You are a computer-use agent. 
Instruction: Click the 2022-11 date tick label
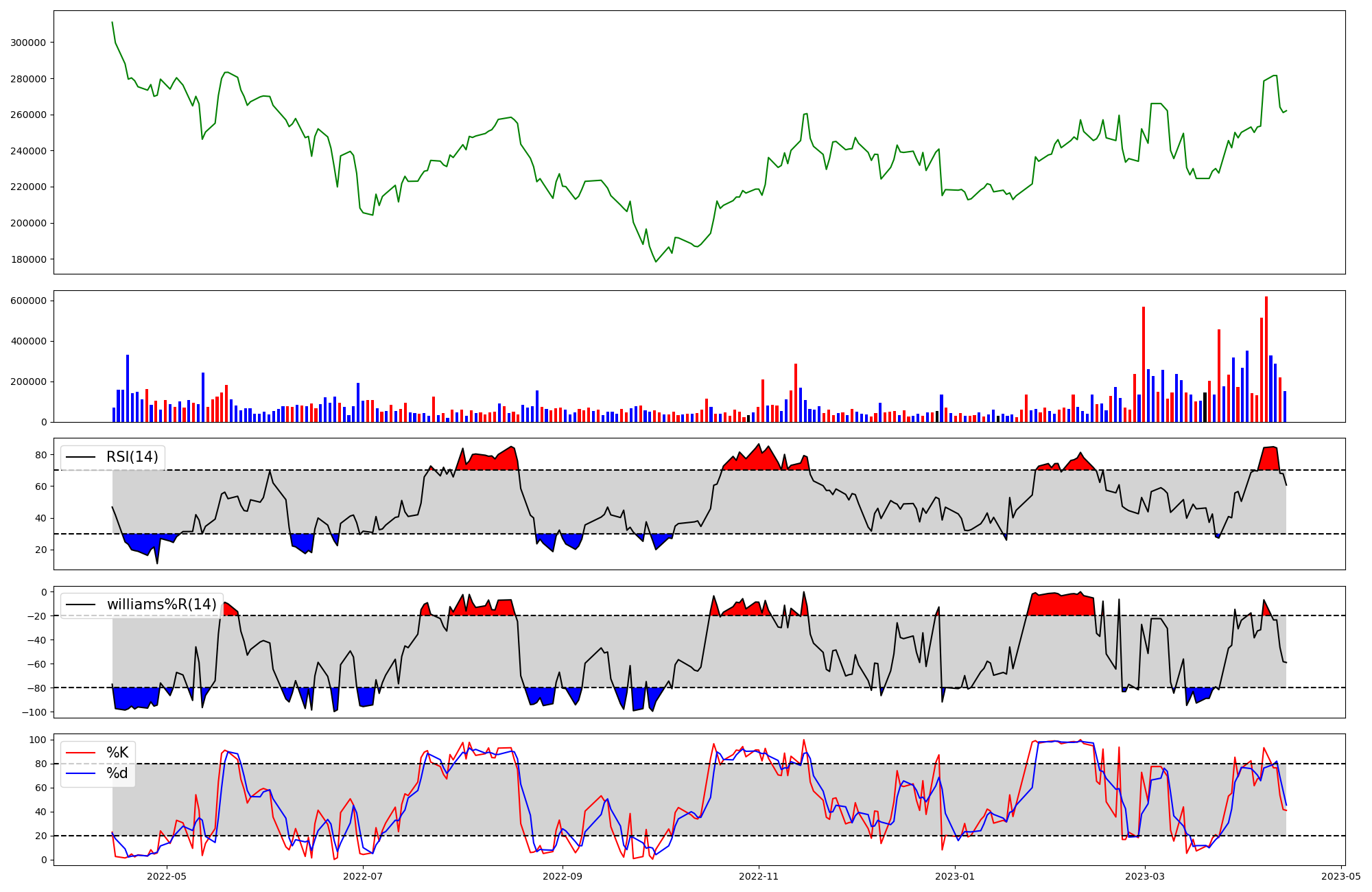click(759, 876)
